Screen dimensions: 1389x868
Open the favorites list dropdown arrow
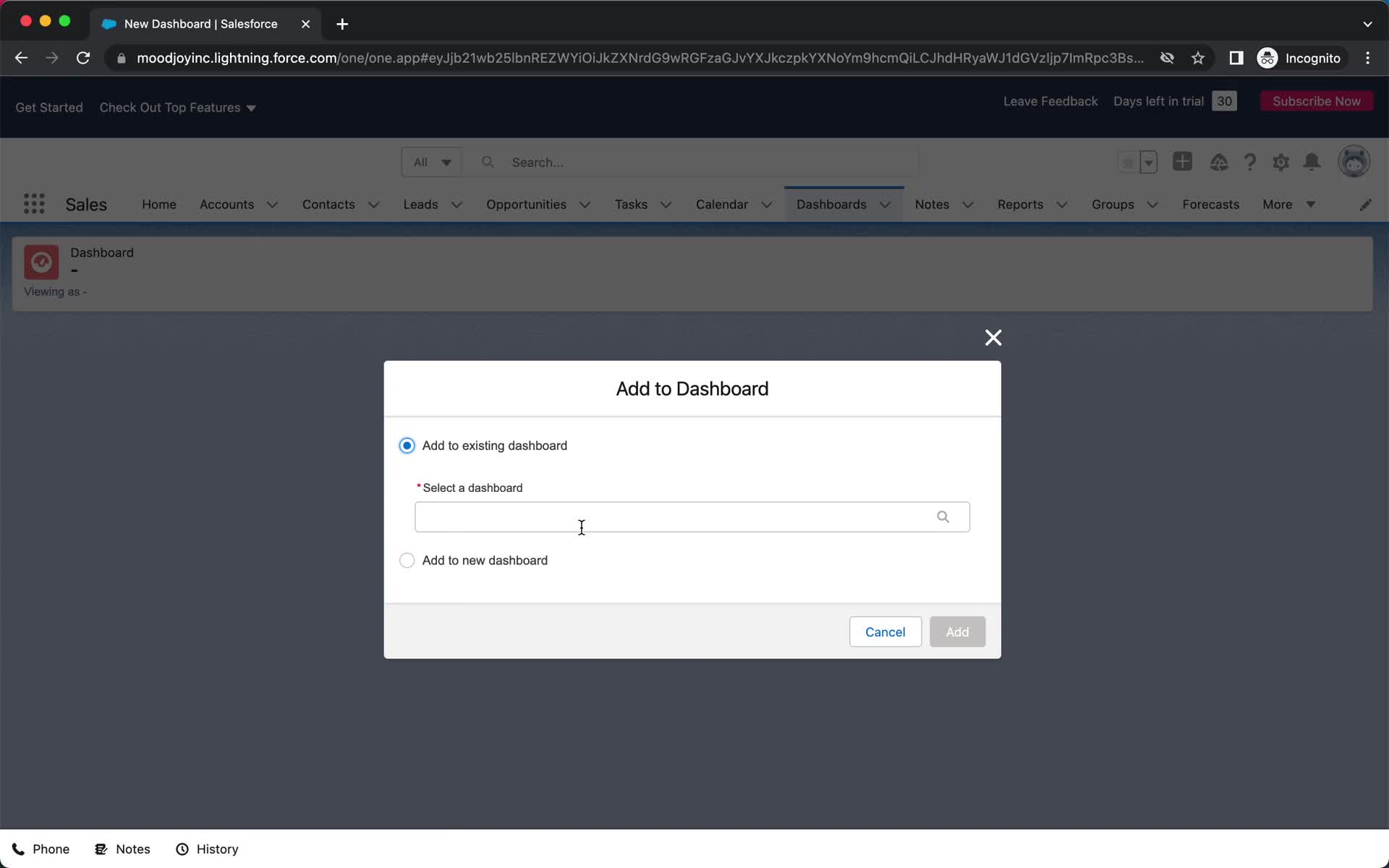(x=1148, y=162)
